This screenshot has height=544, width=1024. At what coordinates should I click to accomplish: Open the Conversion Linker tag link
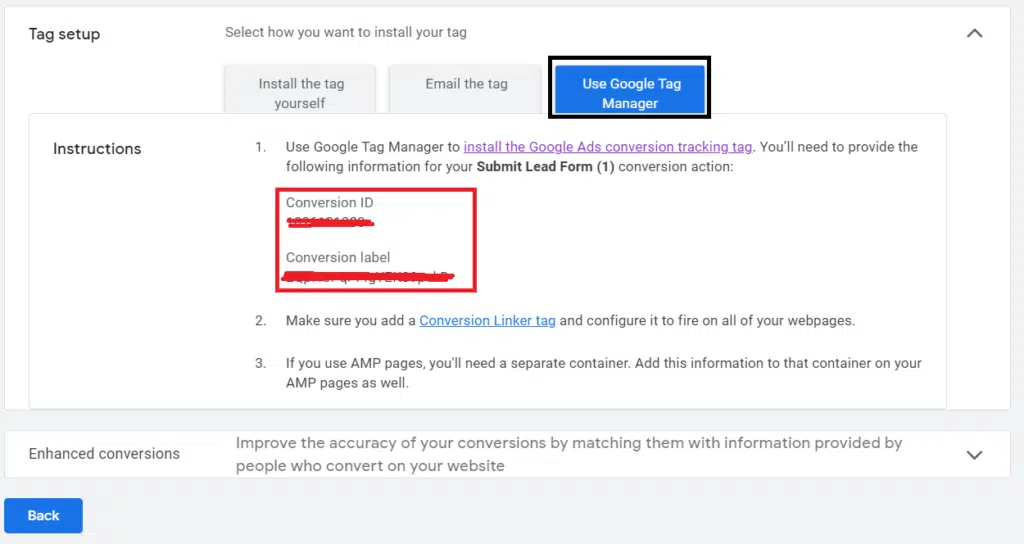pos(487,321)
